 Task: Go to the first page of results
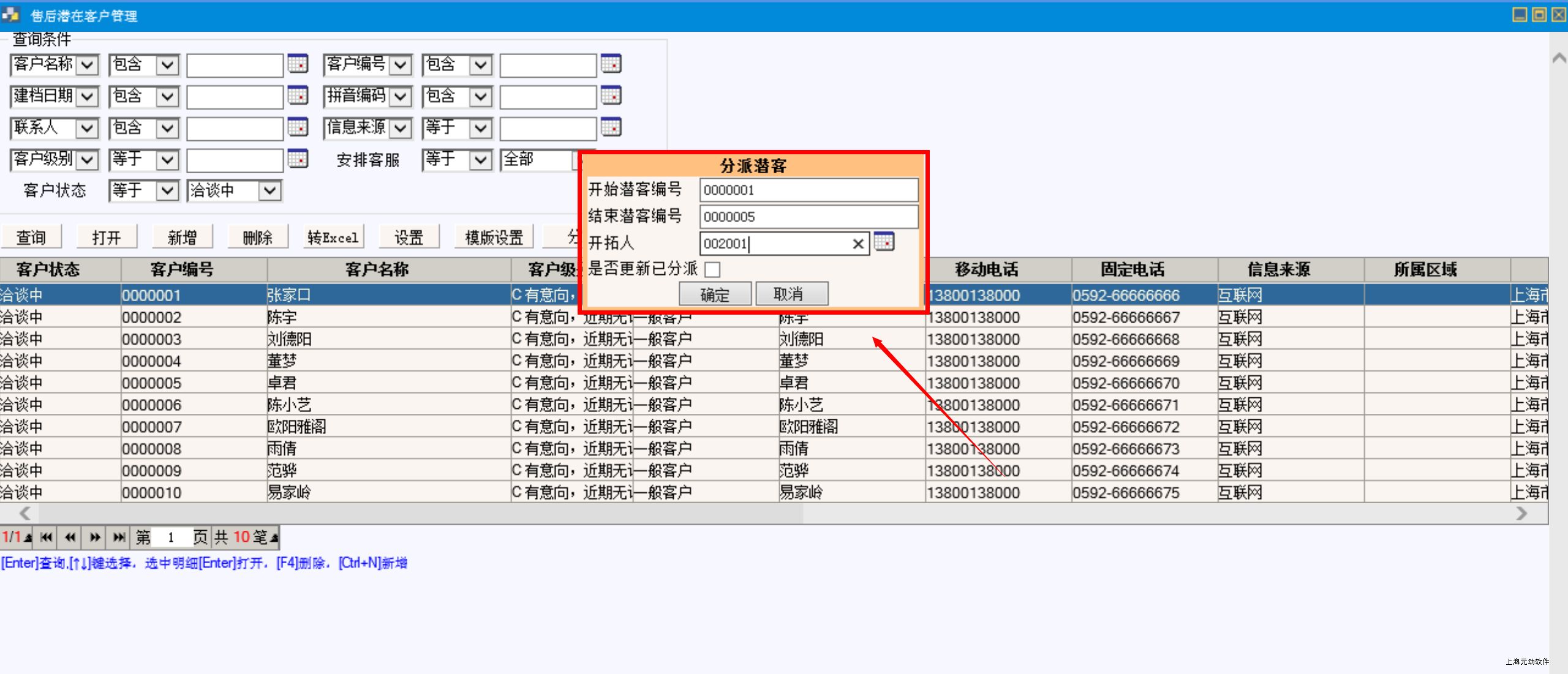click(46, 537)
